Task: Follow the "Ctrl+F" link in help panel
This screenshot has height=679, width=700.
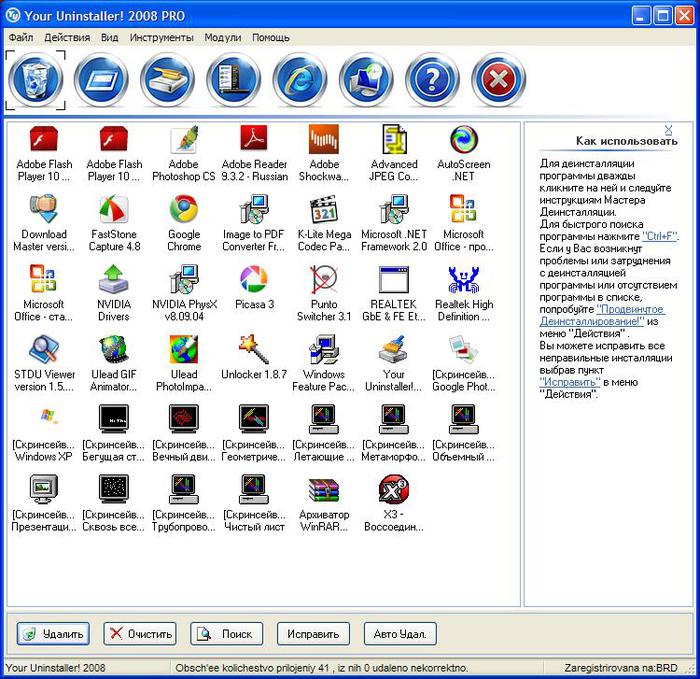Action: coord(660,236)
